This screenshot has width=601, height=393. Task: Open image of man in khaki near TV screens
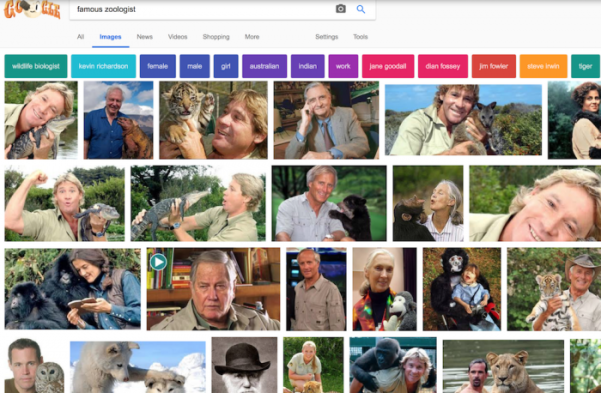[316, 289]
